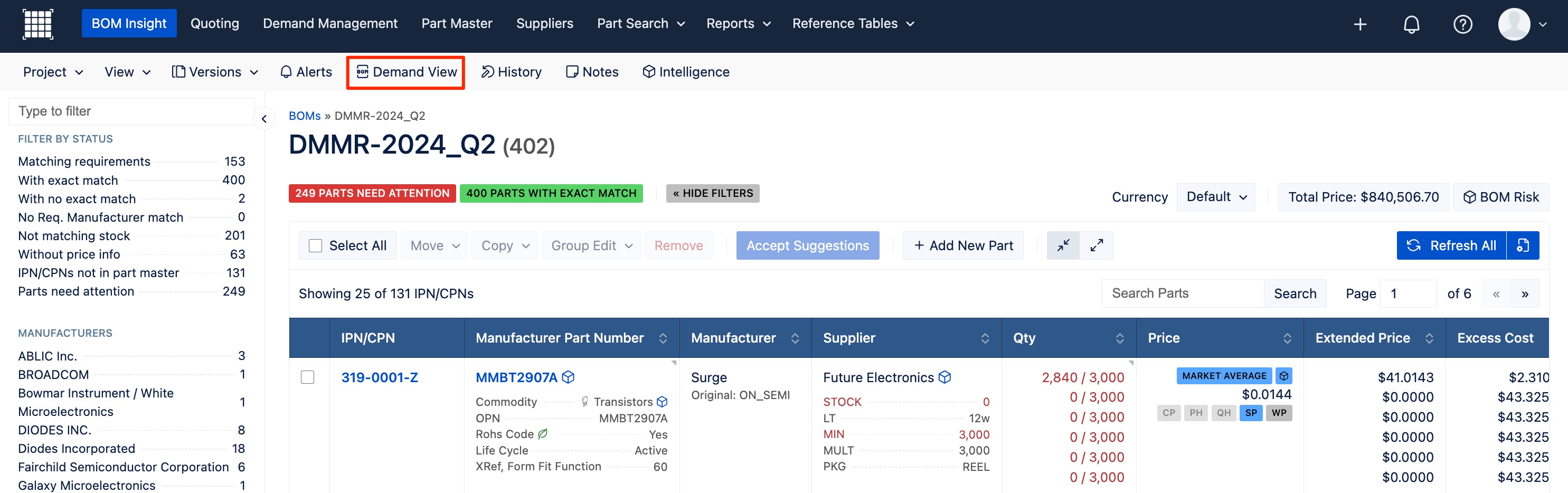The image size is (1568, 493).
Task: Expand the Reports dropdown
Action: 739,24
